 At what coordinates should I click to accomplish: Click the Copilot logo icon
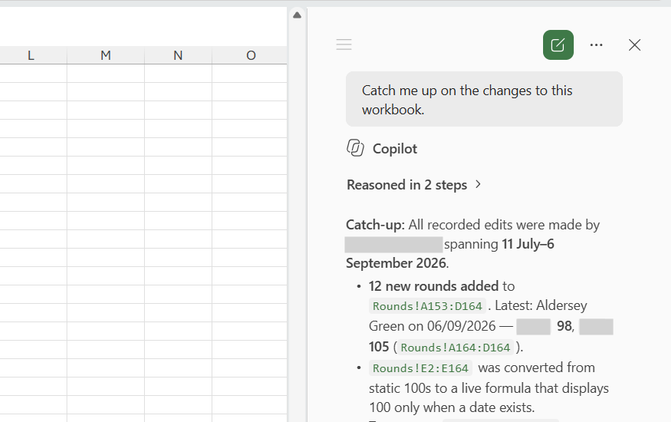tap(355, 148)
